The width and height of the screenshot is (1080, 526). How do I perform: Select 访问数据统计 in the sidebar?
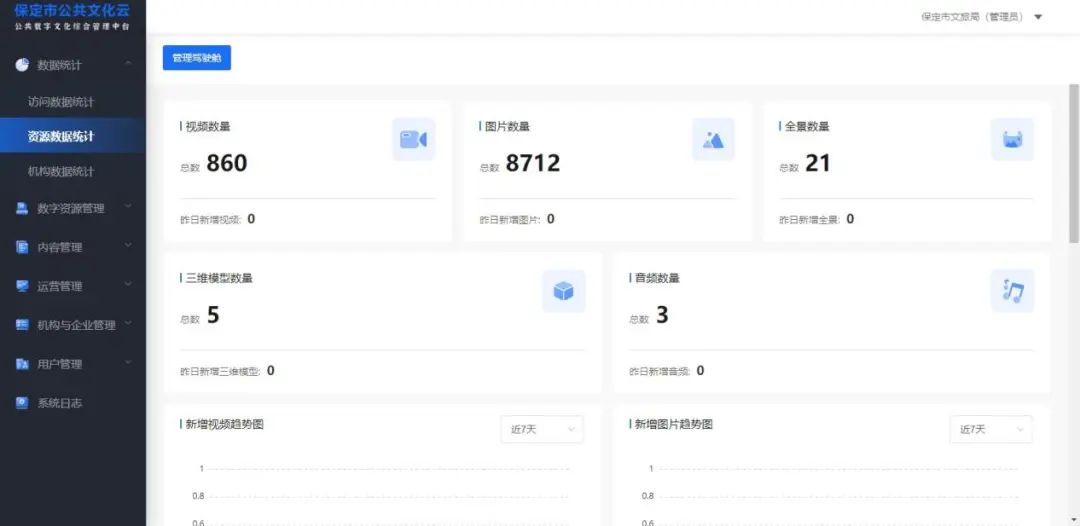61,102
